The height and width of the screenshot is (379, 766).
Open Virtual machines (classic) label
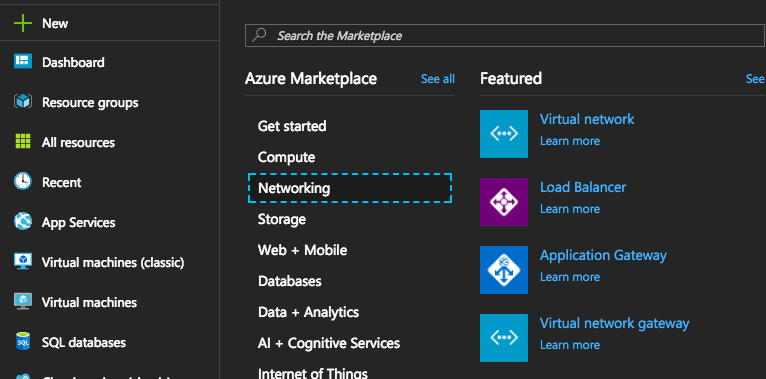point(113,262)
